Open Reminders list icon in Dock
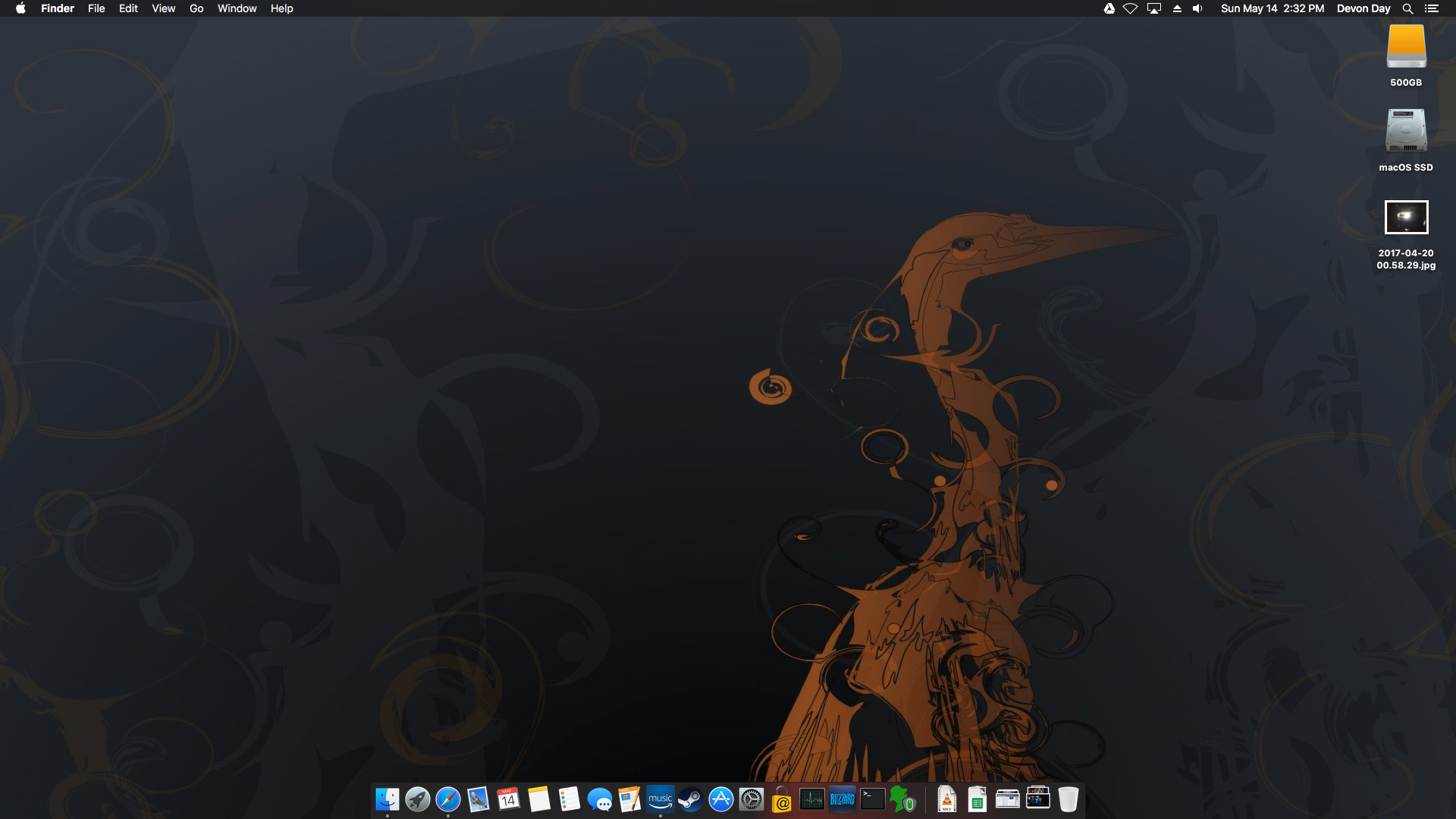 570,799
